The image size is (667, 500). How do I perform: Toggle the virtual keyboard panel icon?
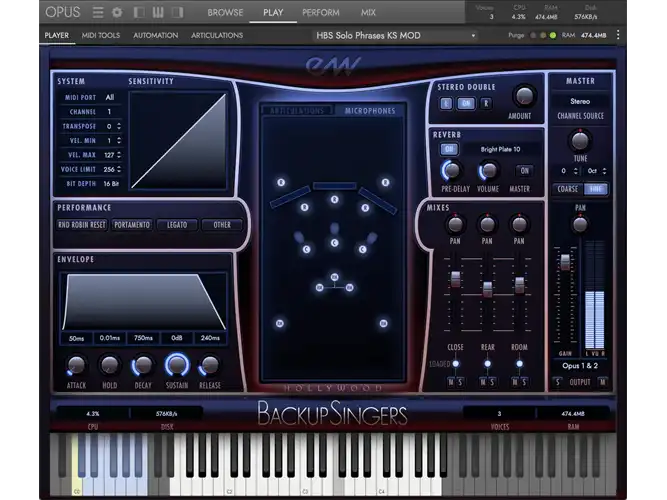158,12
